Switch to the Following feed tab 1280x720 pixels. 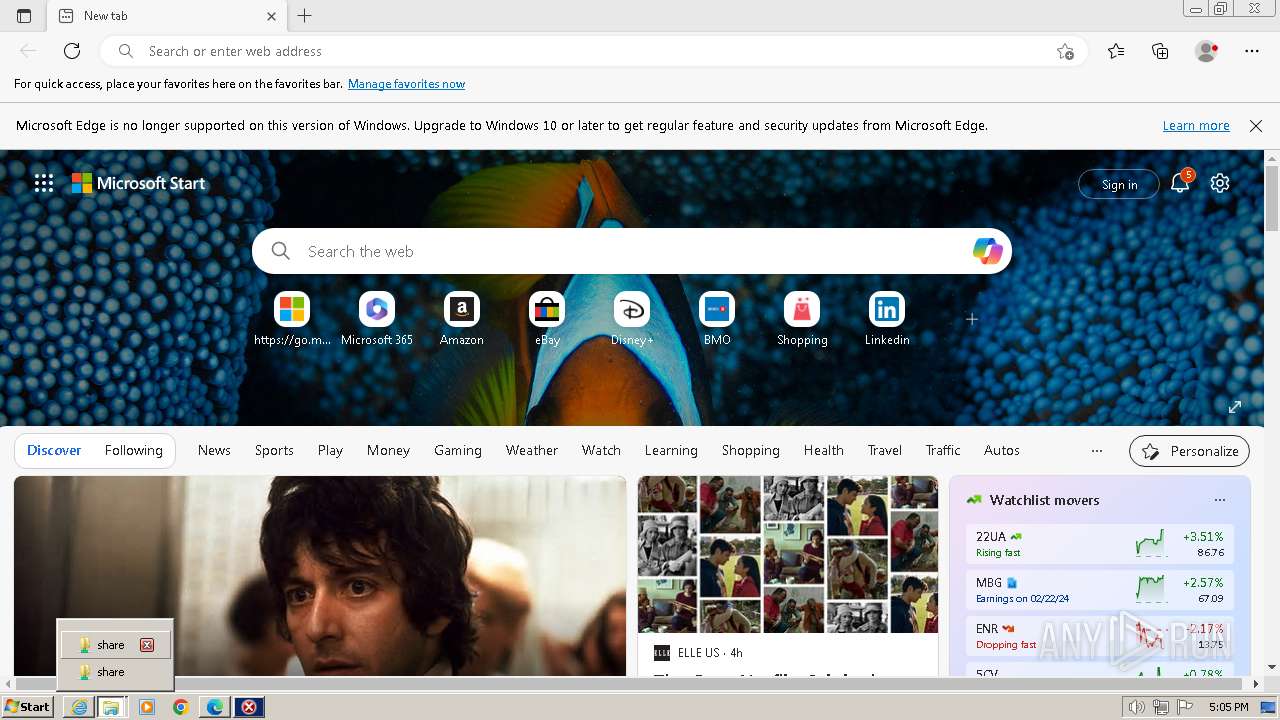click(134, 451)
